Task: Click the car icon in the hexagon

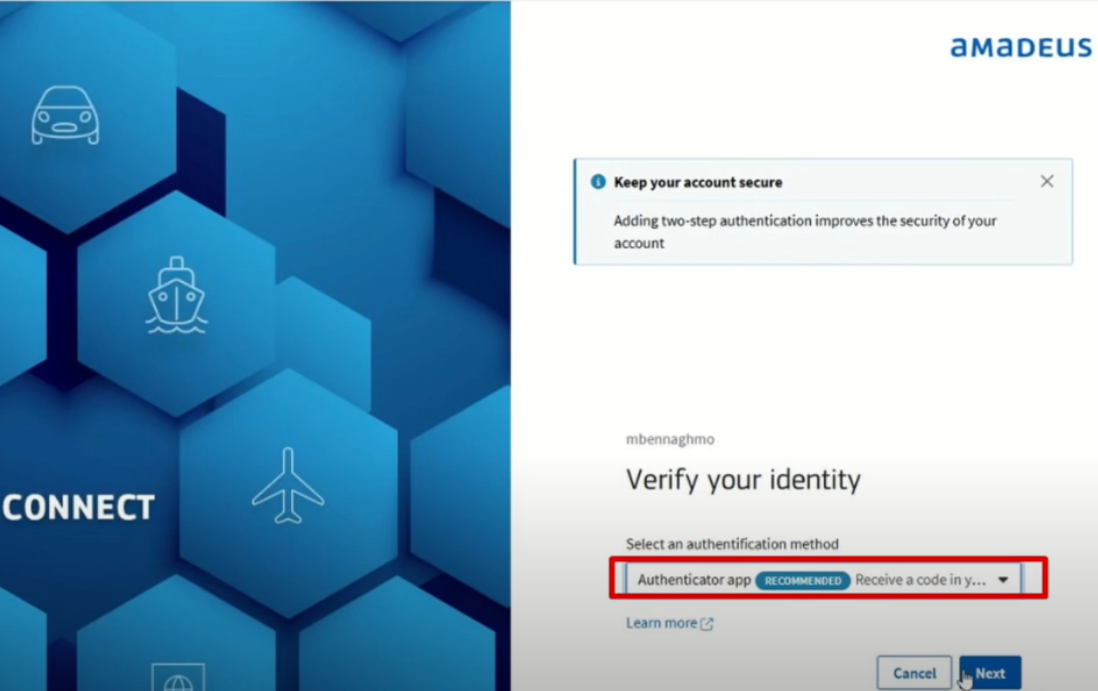Action: tap(65, 116)
